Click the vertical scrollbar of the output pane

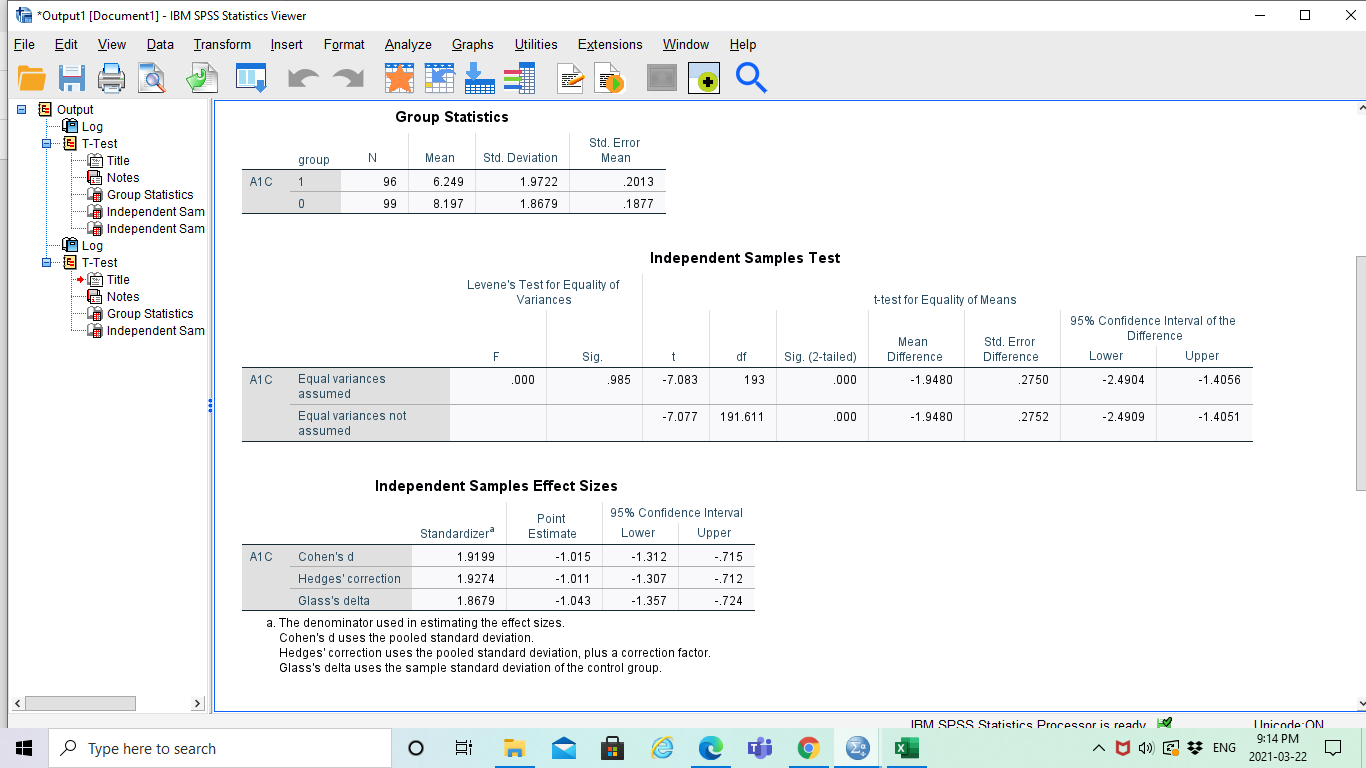1361,372
